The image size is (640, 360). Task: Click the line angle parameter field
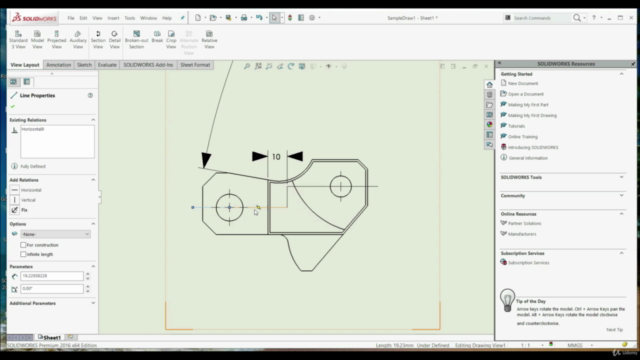point(52,289)
